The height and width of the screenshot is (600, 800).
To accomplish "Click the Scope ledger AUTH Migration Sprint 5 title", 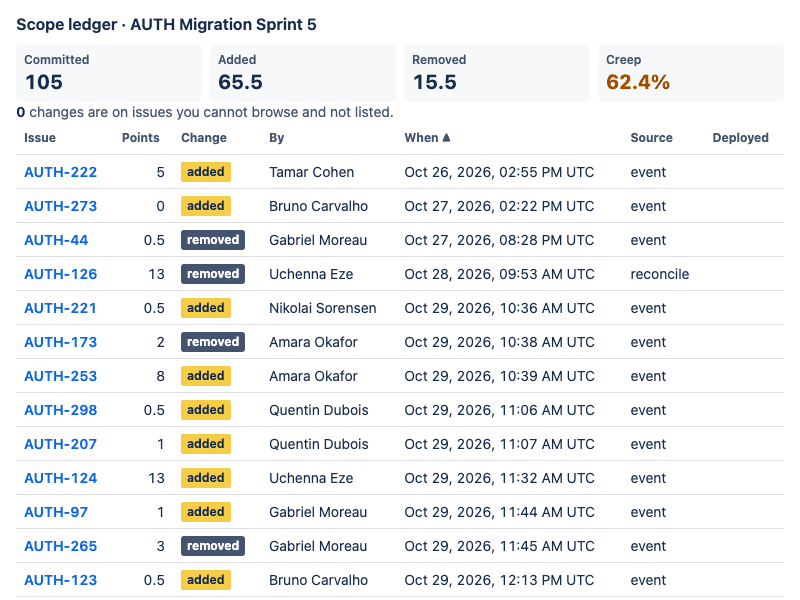I will [x=166, y=24].
